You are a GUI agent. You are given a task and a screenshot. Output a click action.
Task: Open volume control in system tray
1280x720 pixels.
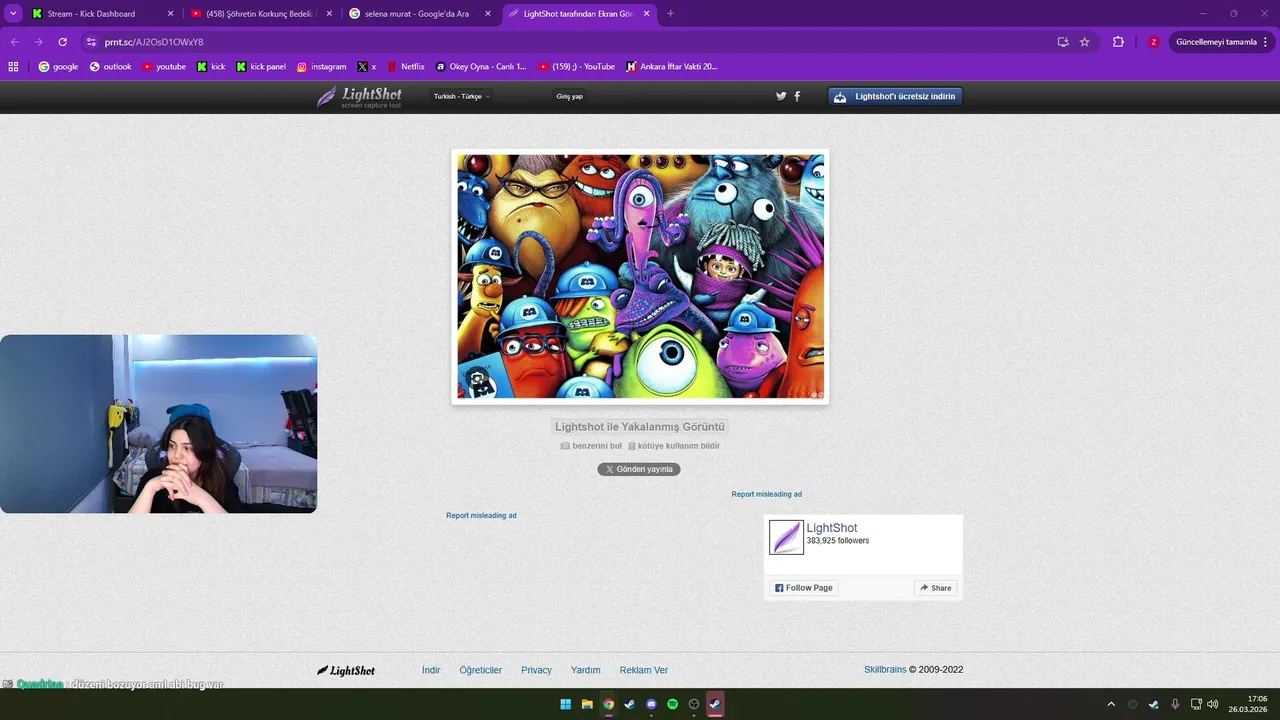[1213, 704]
